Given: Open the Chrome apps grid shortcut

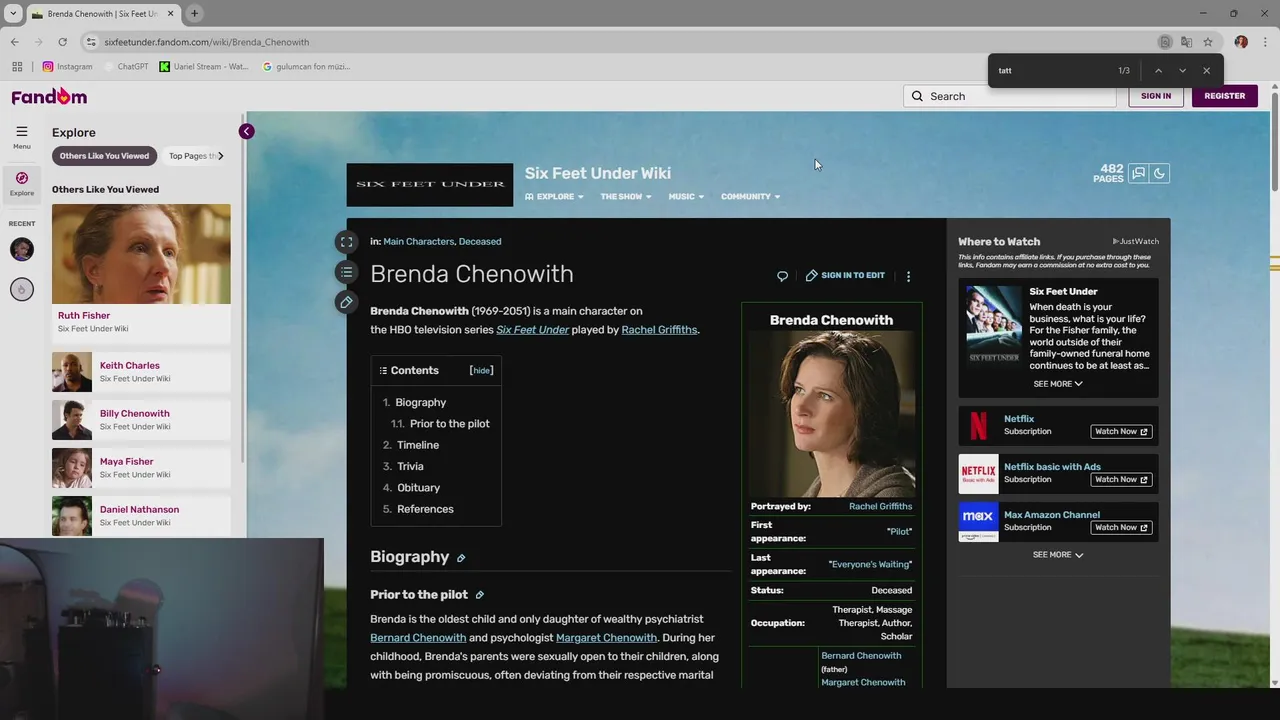Looking at the screenshot, I should point(17,67).
